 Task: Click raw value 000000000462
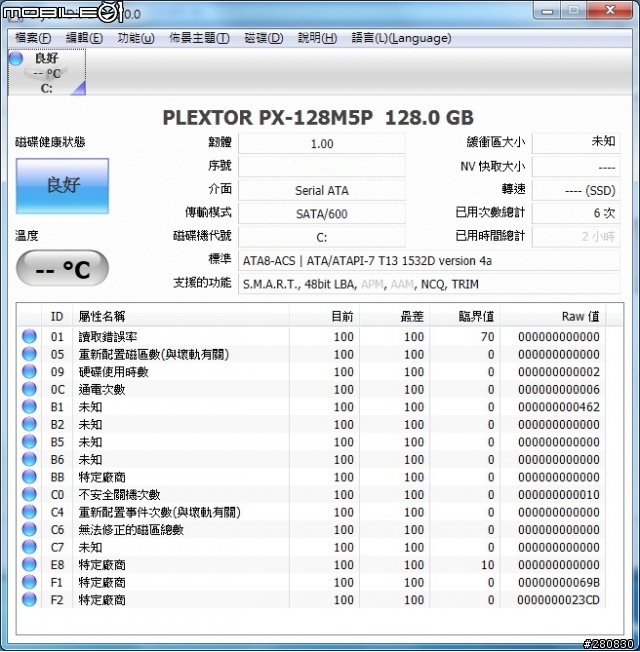point(558,407)
